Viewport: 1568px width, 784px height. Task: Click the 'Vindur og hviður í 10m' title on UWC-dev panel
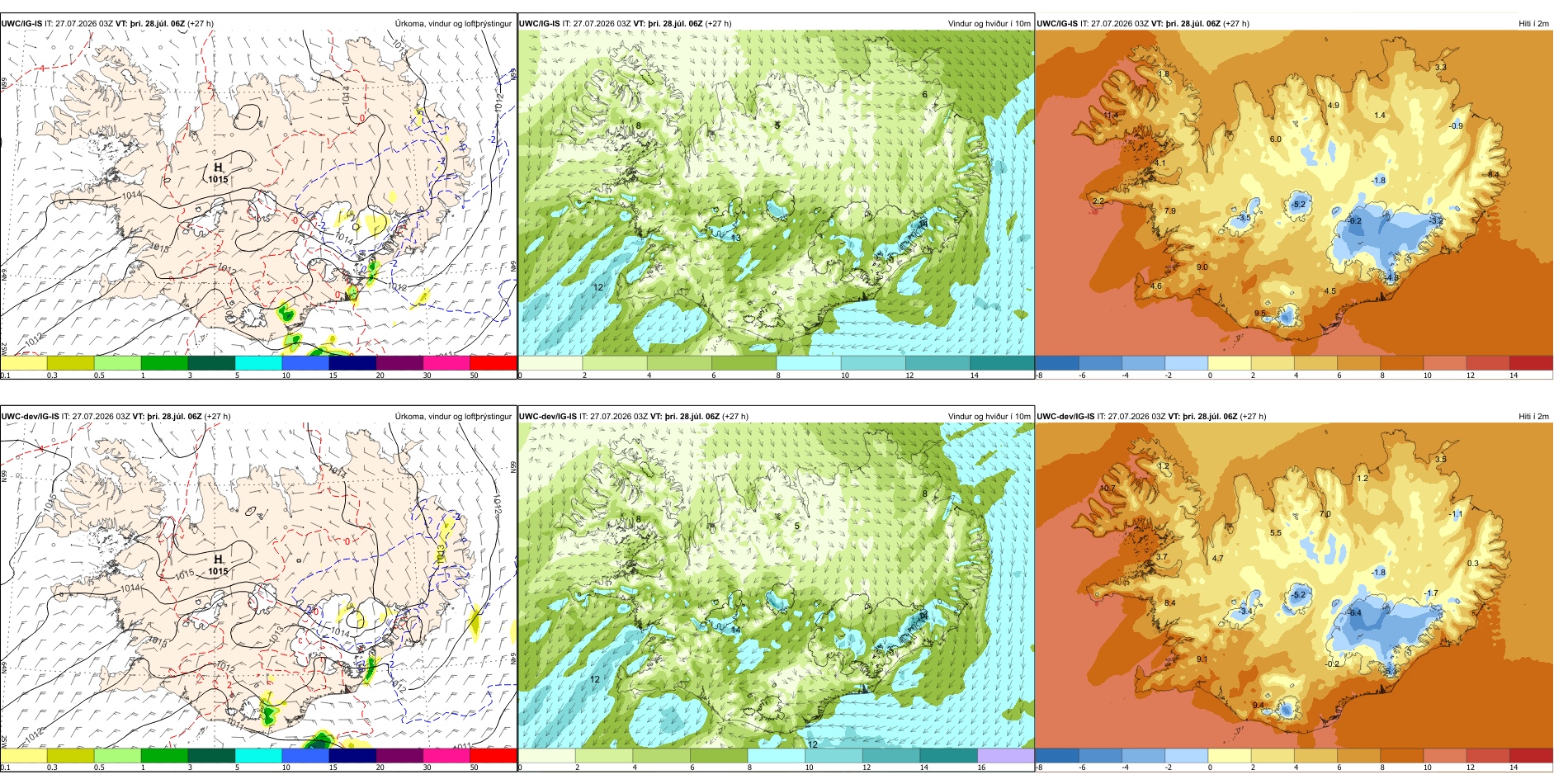(x=989, y=417)
